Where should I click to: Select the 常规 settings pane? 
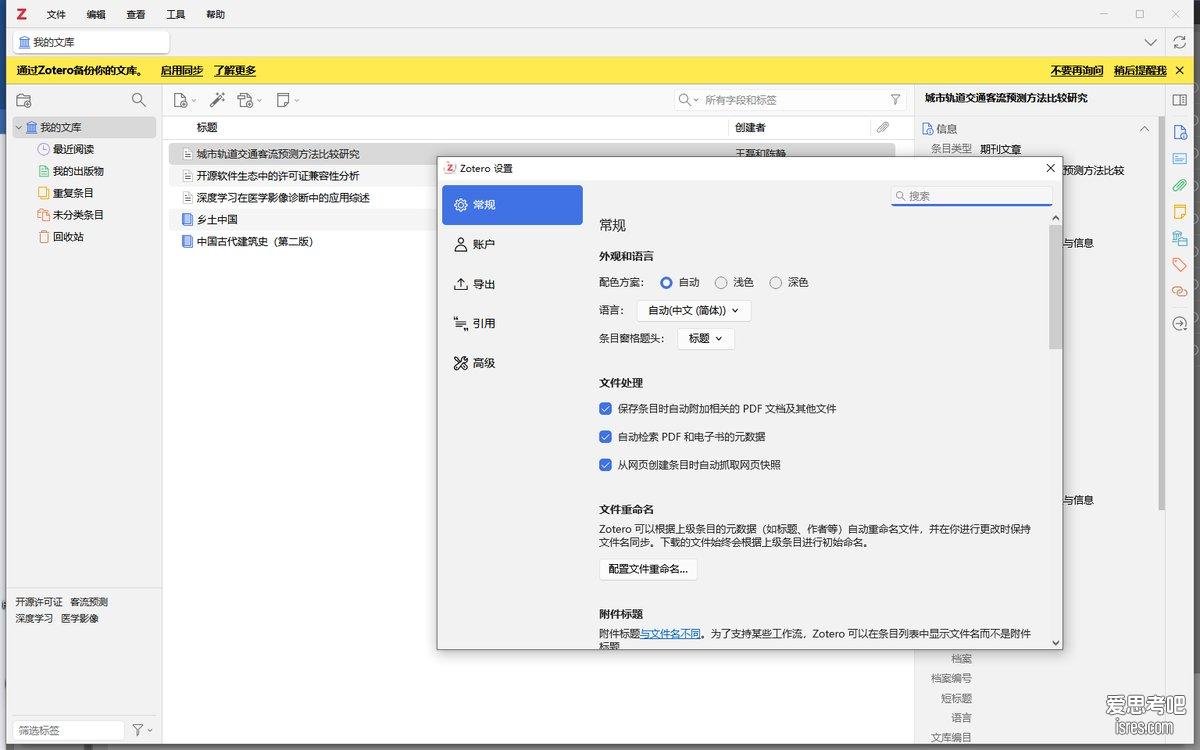tap(512, 205)
